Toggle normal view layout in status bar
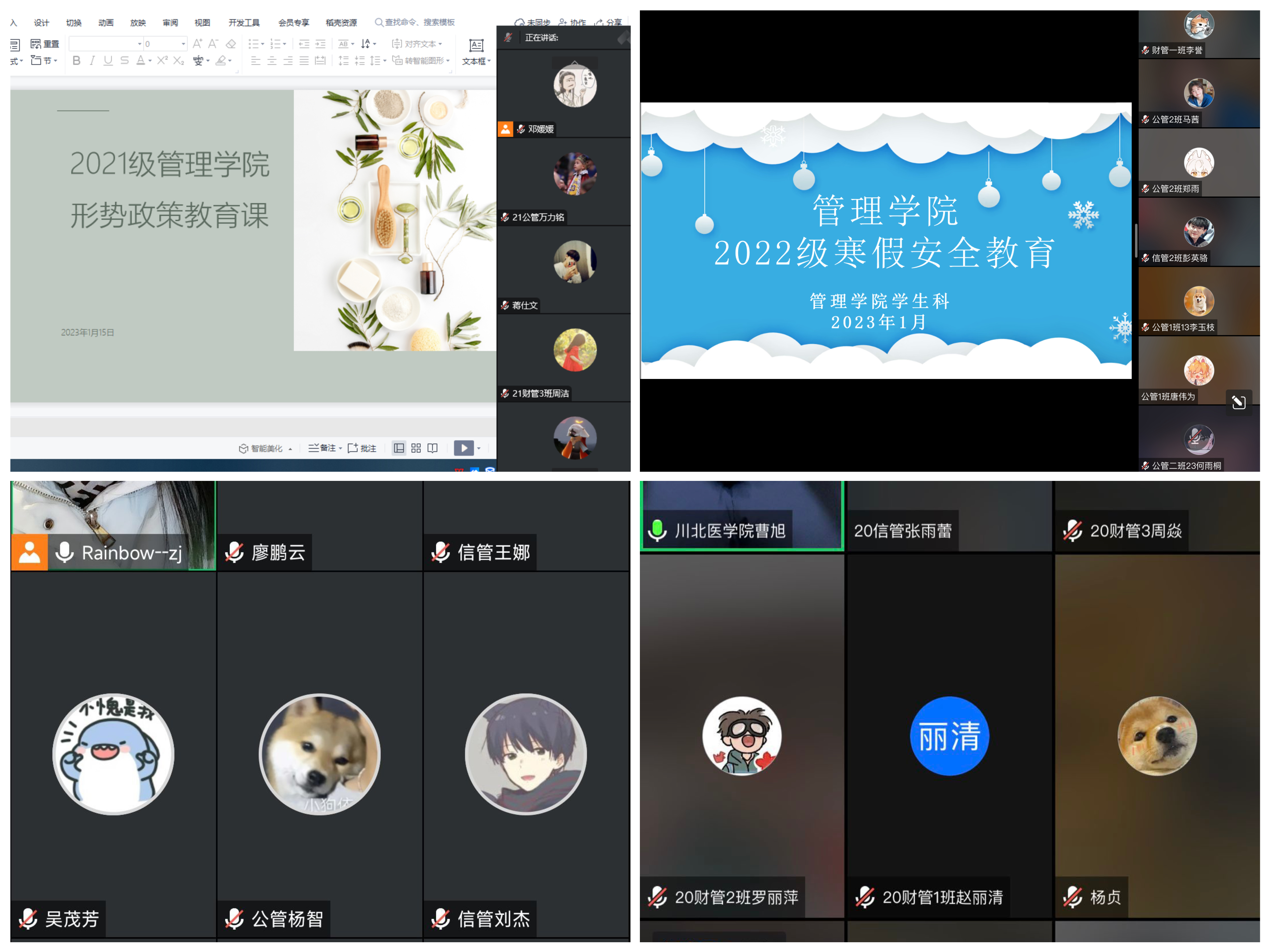The image size is (1270, 952). (x=399, y=448)
